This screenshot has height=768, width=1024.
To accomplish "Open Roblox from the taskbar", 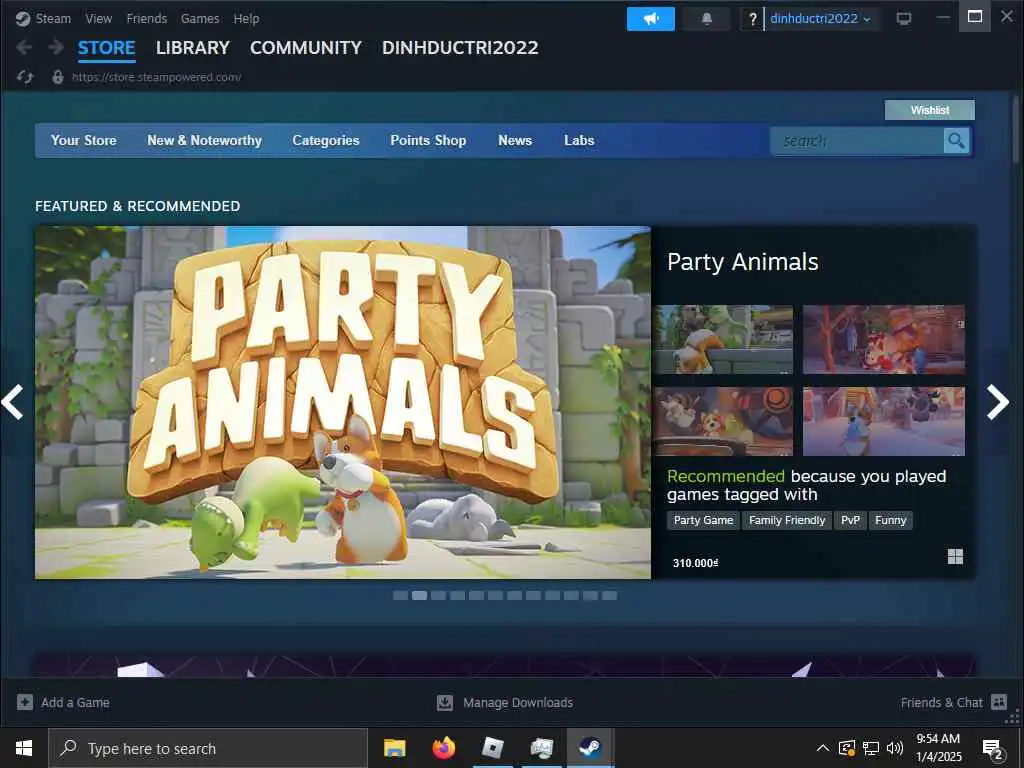I will coord(492,748).
